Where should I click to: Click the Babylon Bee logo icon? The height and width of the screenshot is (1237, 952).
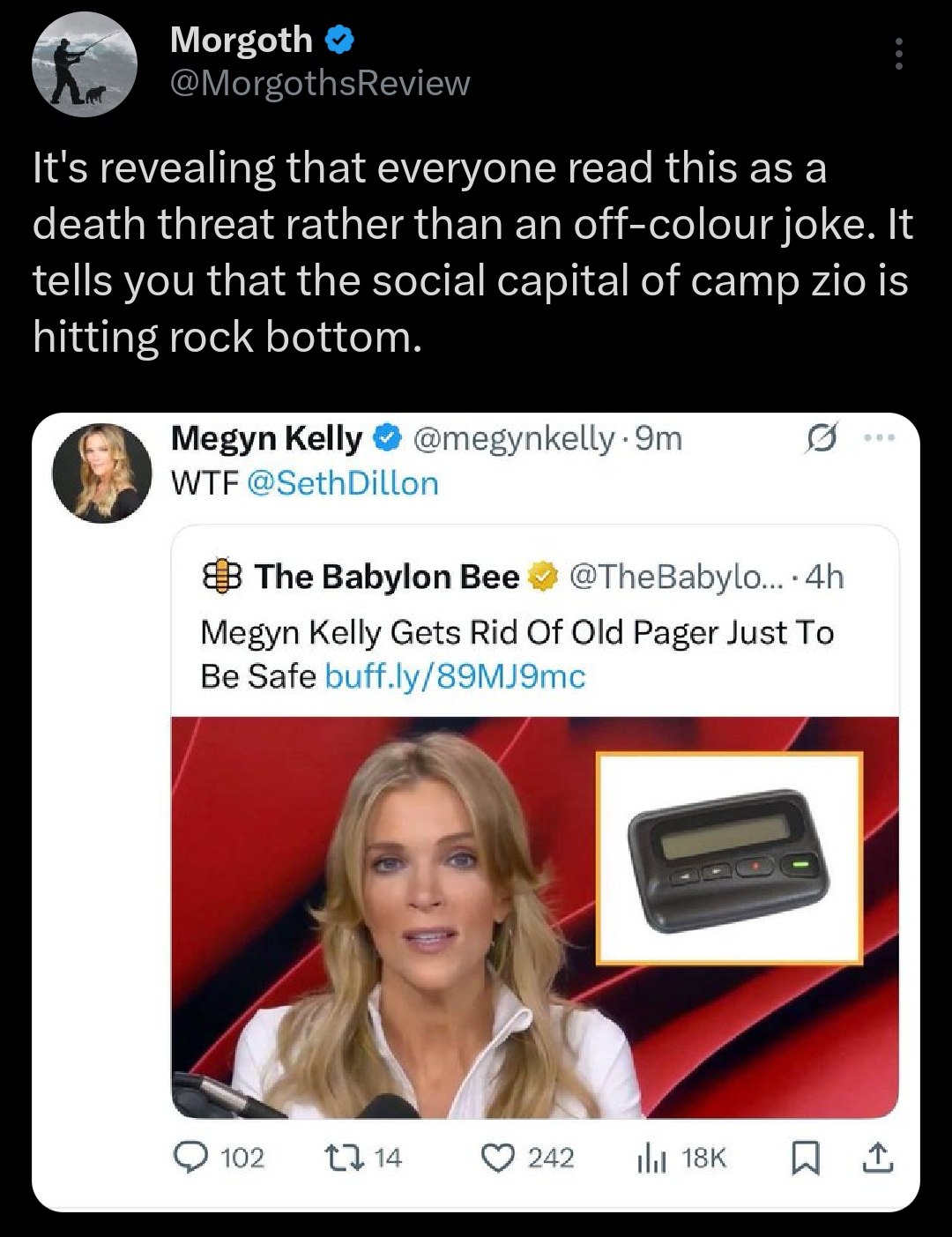(x=221, y=577)
